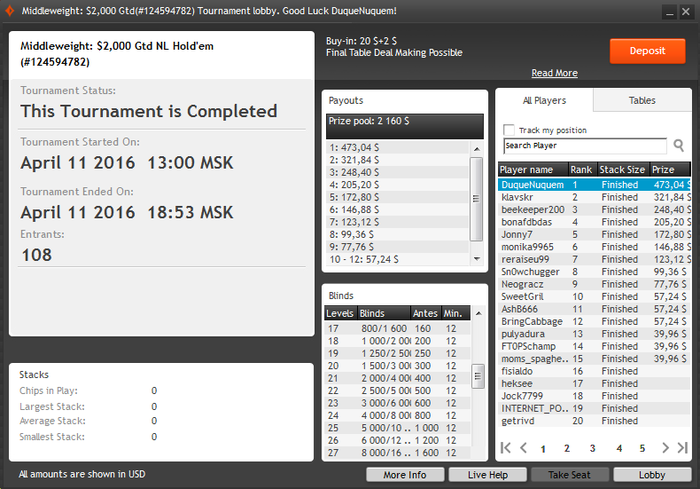Select player Jock7799 row
This screenshot has height=489, width=700.
pos(594,396)
